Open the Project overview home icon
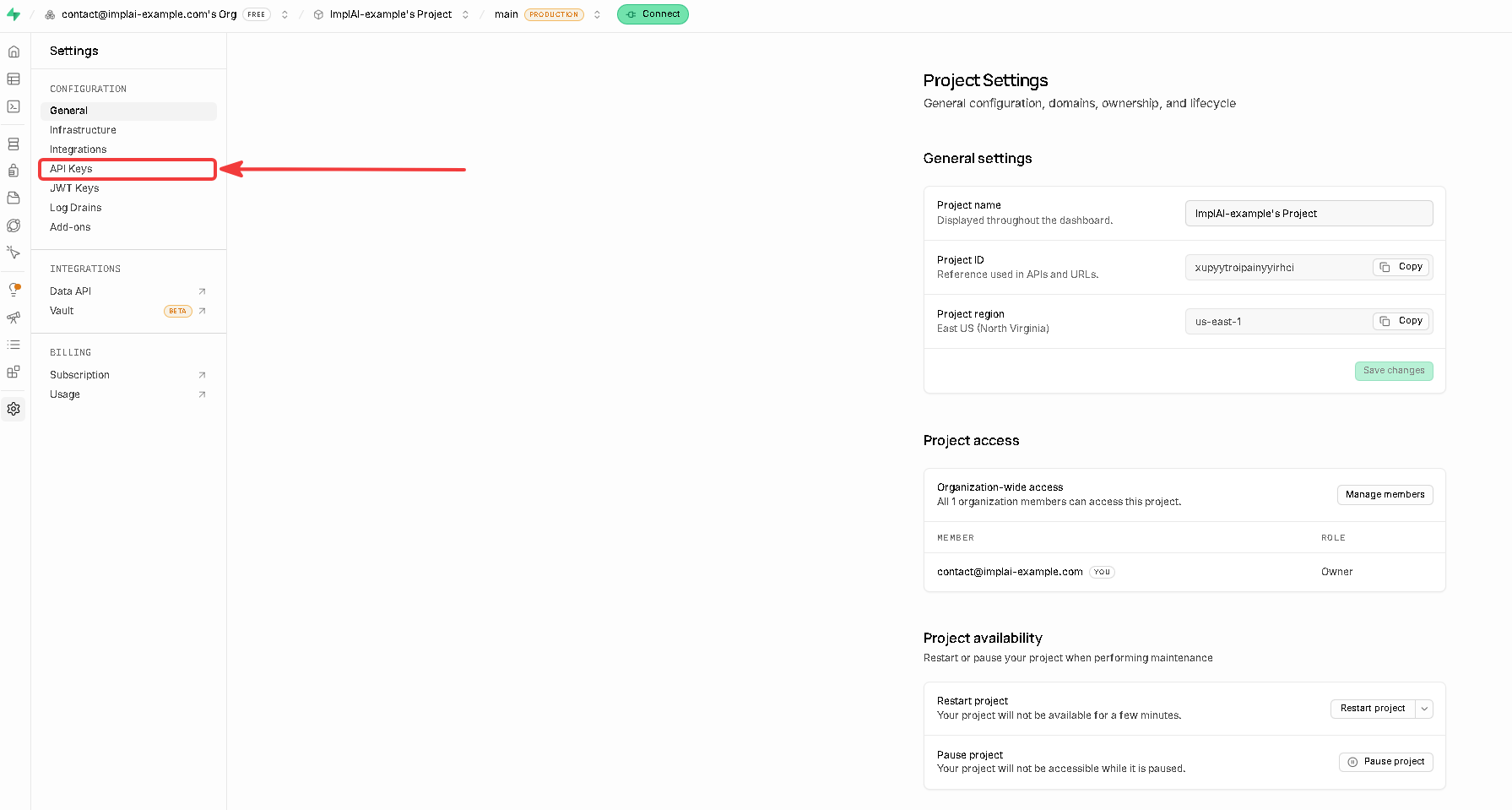Screen dimensions: 1512x810 pyautogui.click(x=14, y=52)
